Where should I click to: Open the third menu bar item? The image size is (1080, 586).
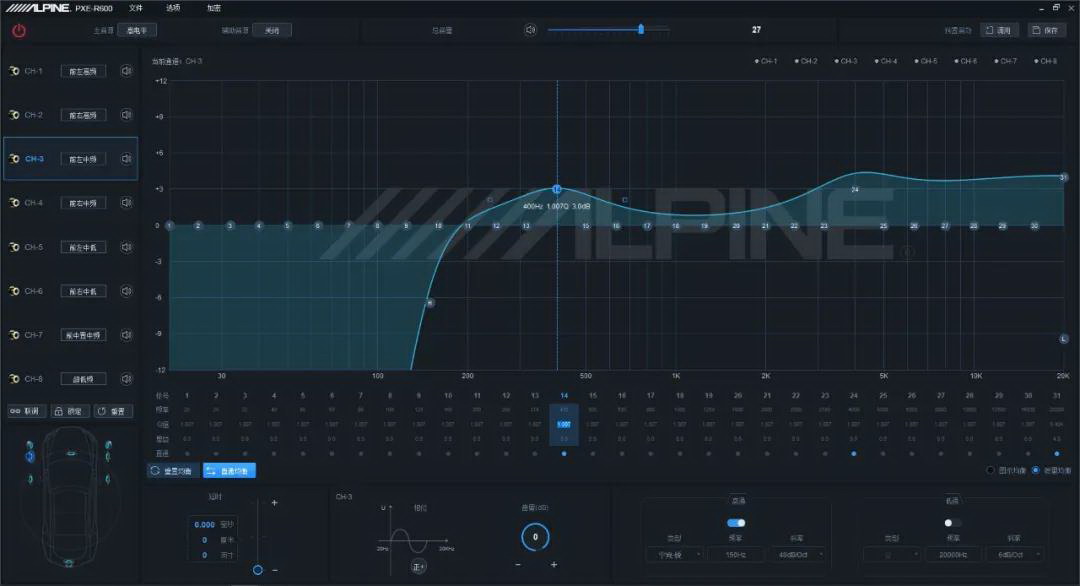click(214, 8)
